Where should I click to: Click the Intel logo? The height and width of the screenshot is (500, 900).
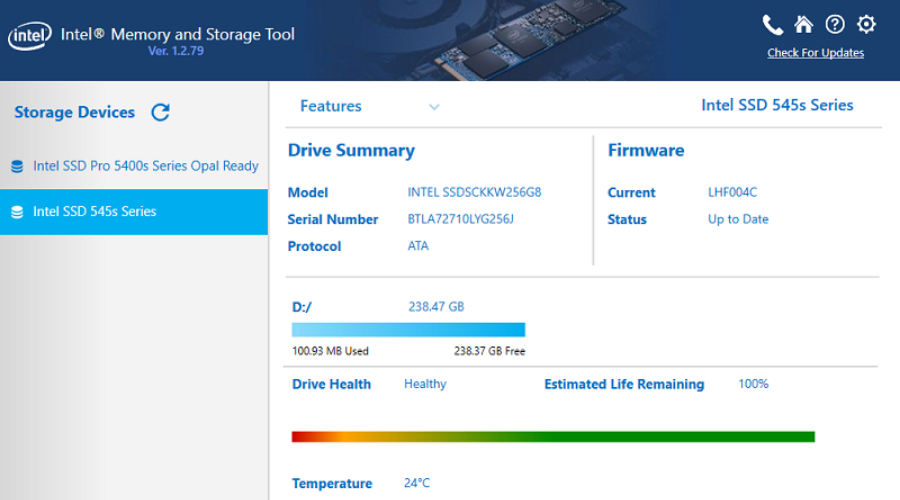point(29,36)
